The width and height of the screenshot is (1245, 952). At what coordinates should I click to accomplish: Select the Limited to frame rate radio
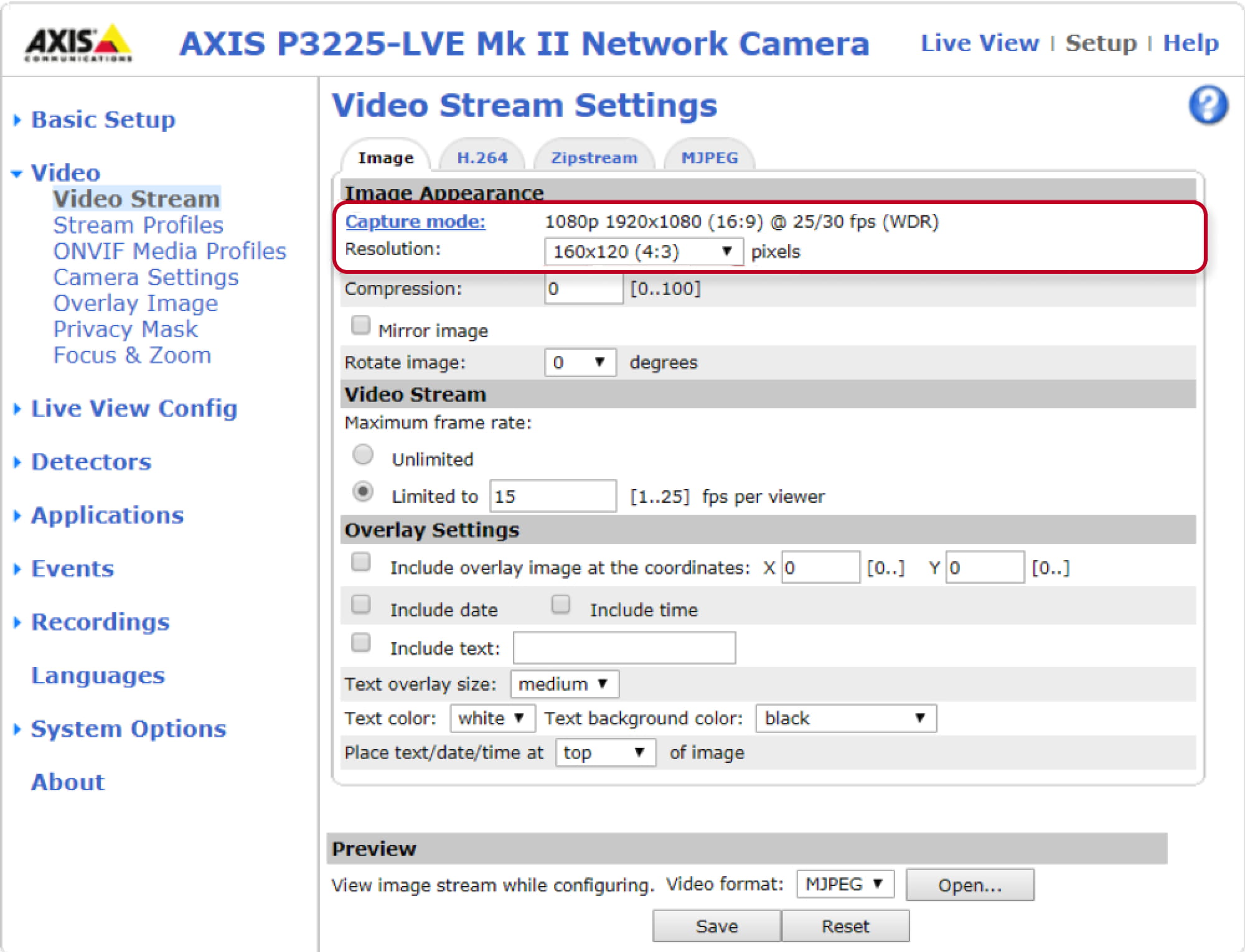pos(363,492)
